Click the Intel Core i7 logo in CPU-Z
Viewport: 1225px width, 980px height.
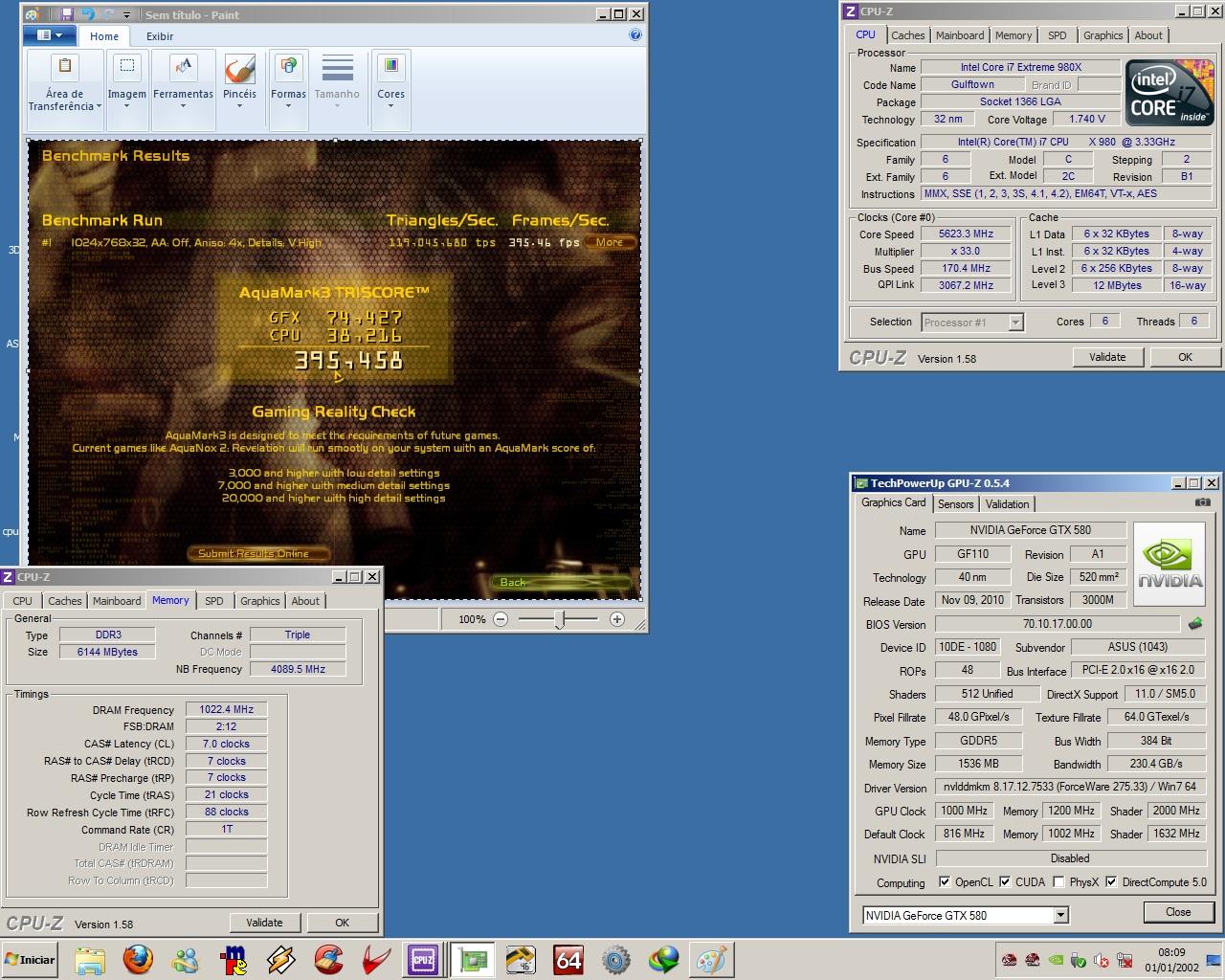click(x=1169, y=92)
